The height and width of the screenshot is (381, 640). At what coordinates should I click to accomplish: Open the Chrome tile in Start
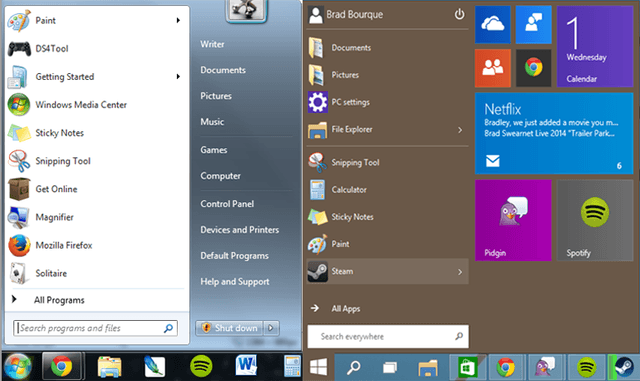533,68
